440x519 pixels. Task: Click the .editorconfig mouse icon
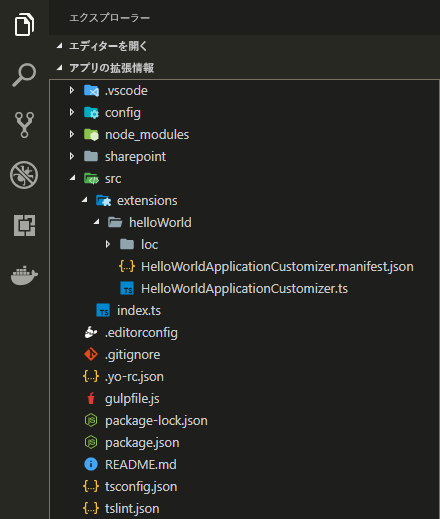(x=91, y=332)
